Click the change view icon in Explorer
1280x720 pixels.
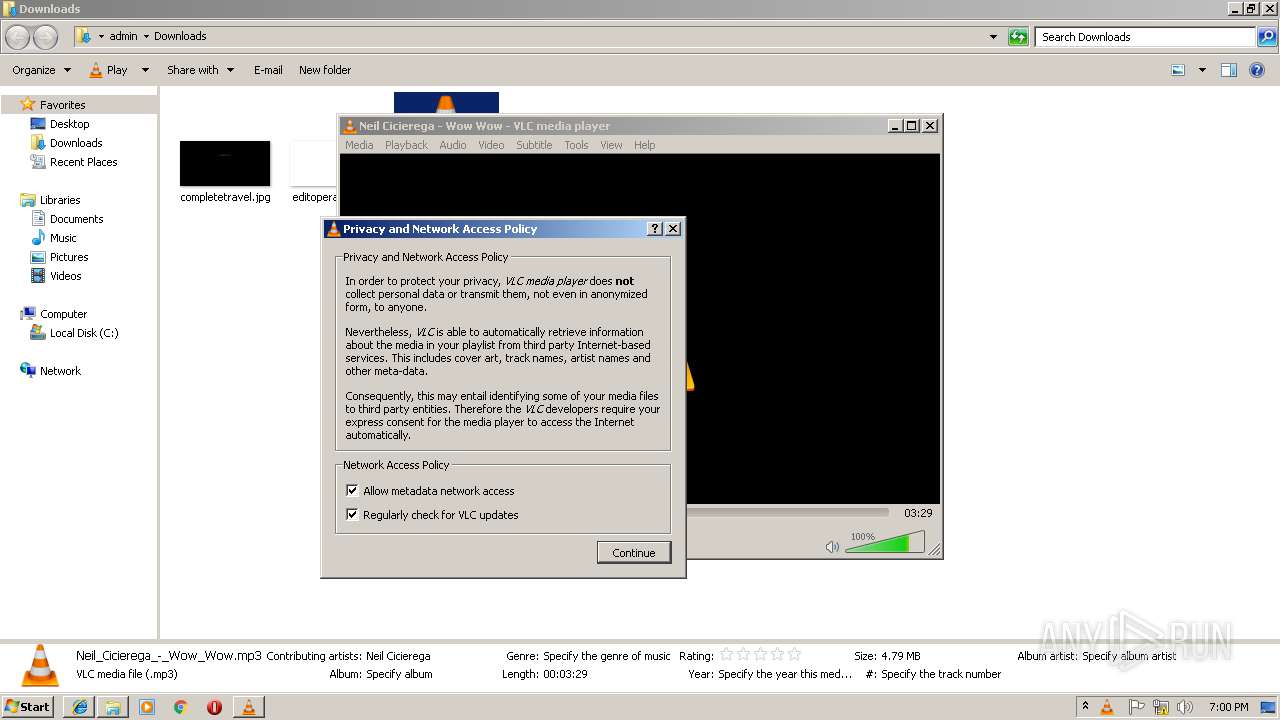click(1178, 70)
